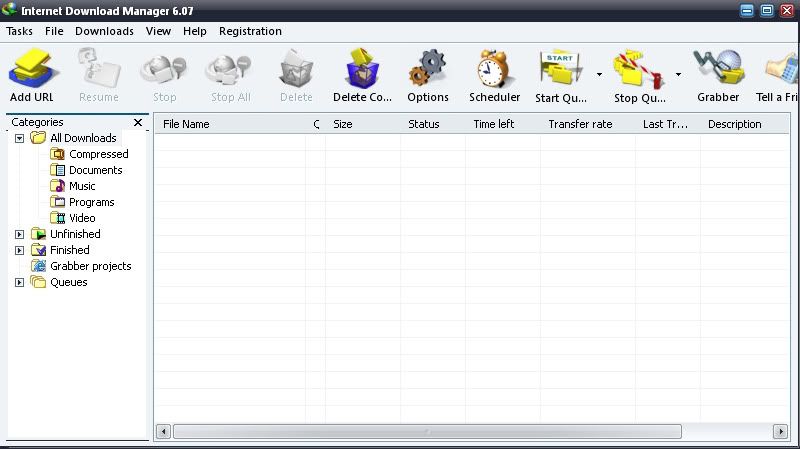Select the Compressed category label
This screenshot has height=449, width=800.
(98, 154)
